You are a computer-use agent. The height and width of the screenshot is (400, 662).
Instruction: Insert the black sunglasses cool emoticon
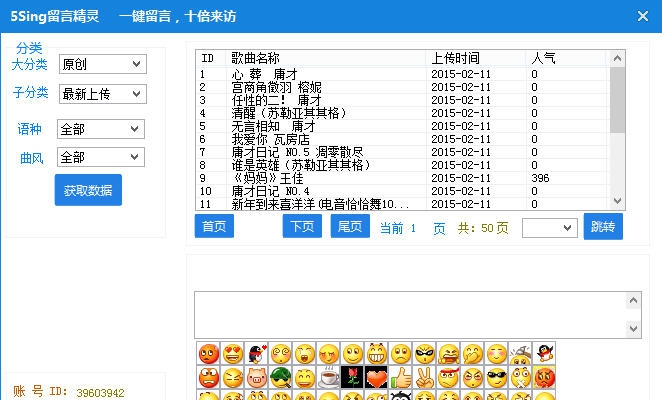point(496,378)
